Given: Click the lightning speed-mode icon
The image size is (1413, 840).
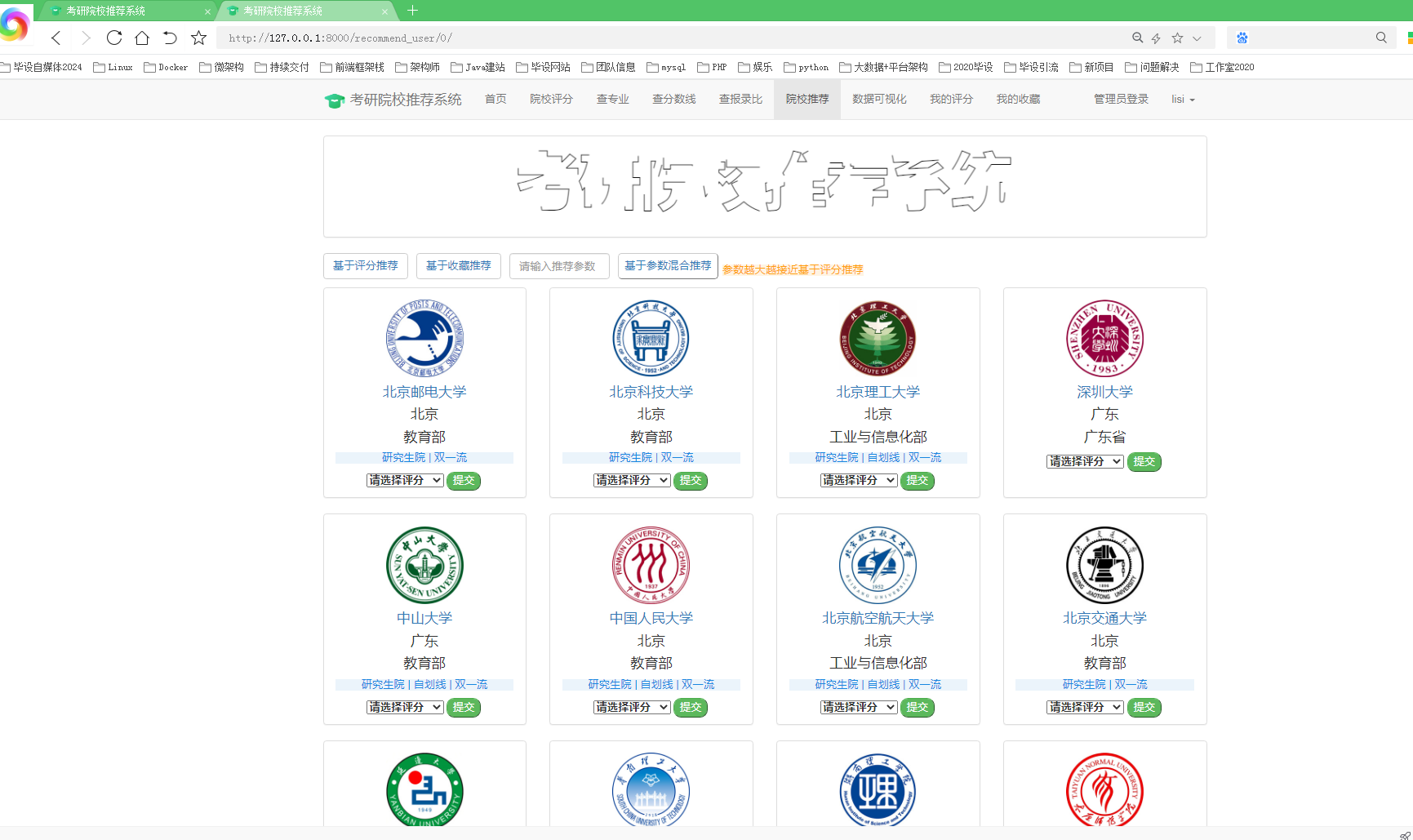Looking at the screenshot, I should (1156, 38).
